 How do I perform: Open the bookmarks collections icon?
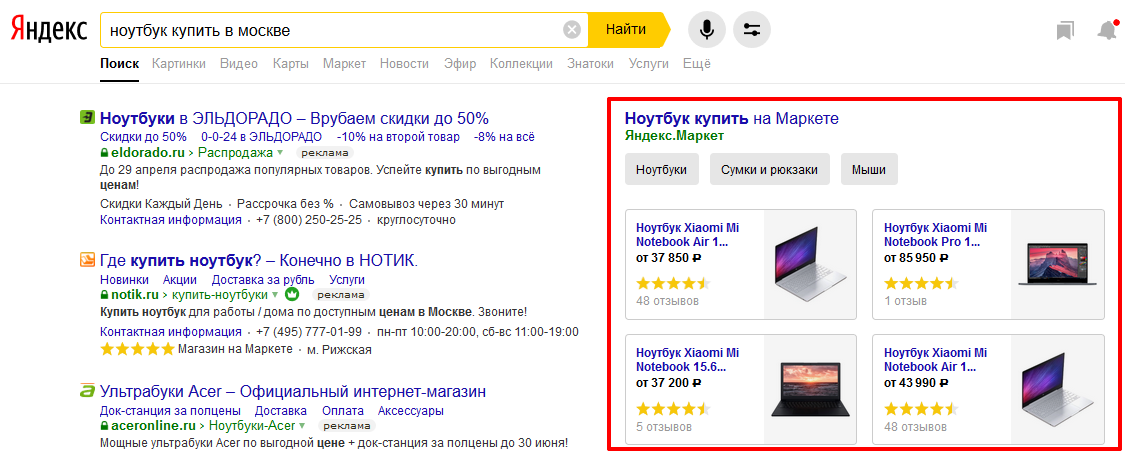click(x=1065, y=30)
